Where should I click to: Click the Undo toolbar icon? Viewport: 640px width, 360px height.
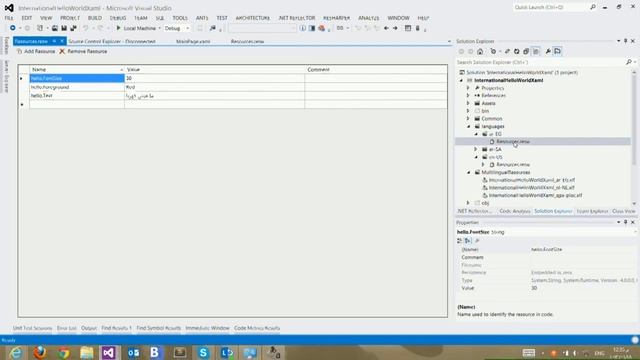[86, 28]
